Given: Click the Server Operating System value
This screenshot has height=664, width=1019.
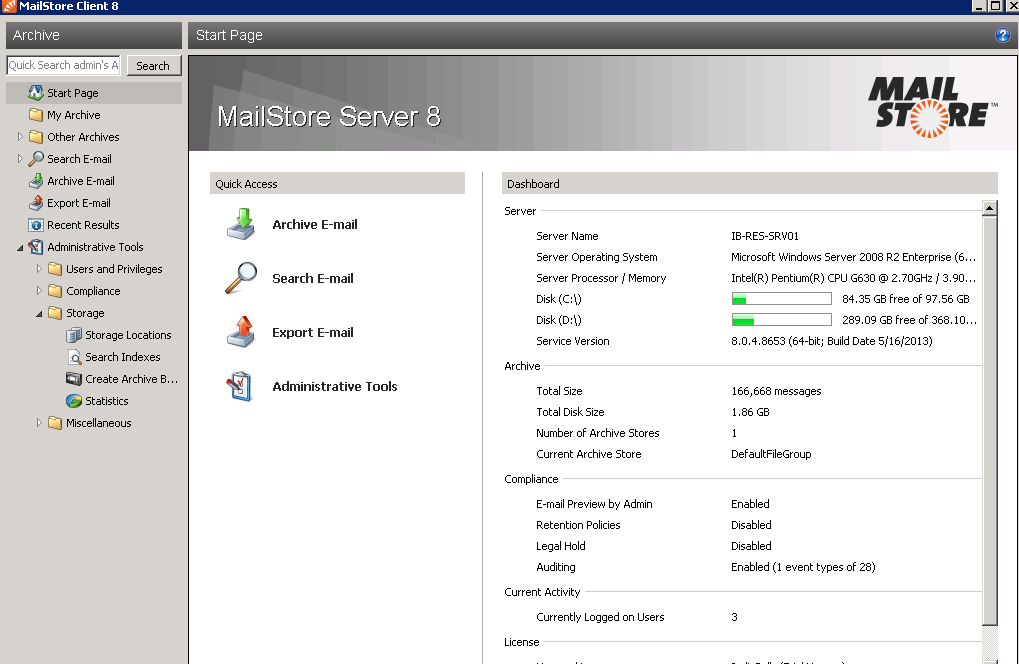Looking at the screenshot, I should click(x=853, y=257).
